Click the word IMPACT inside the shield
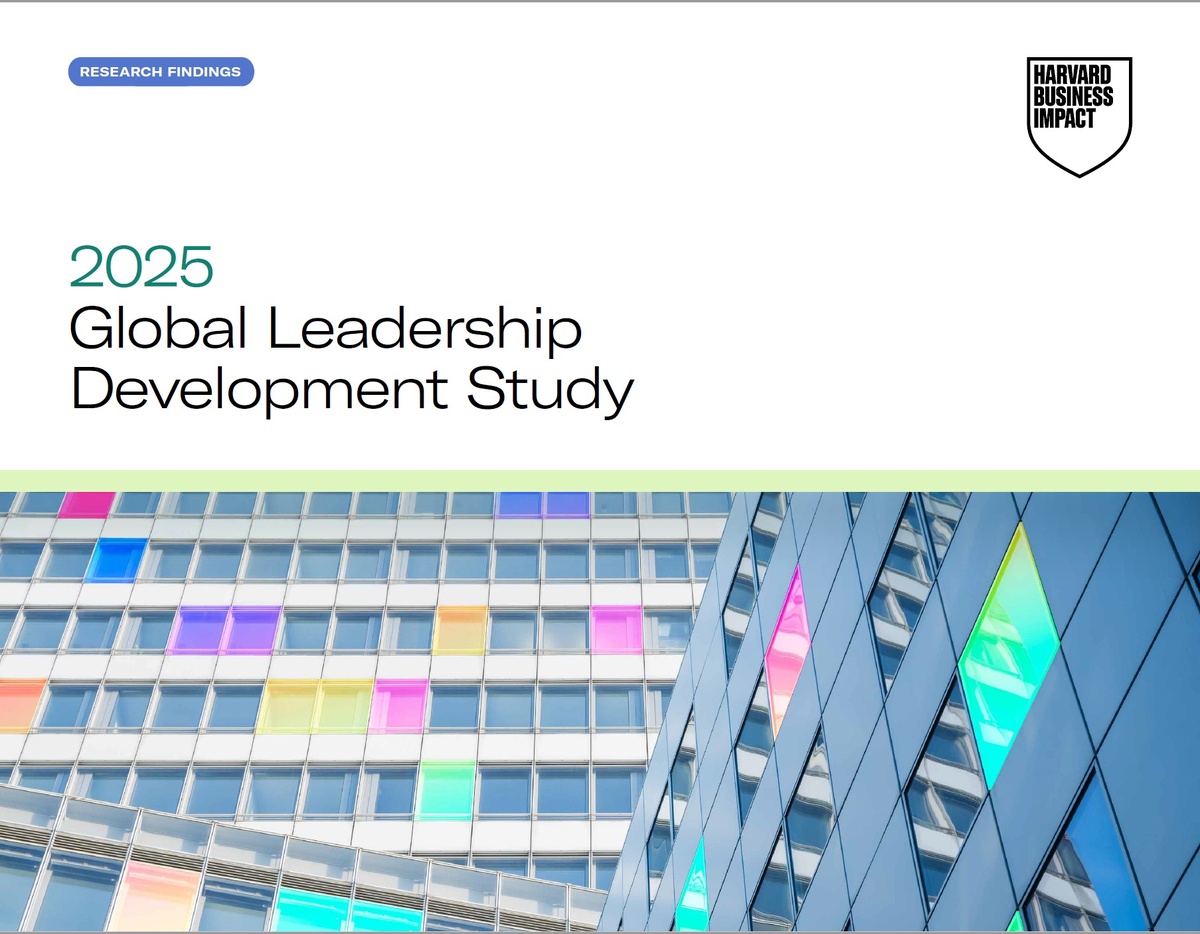 [x=1067, y=117]
